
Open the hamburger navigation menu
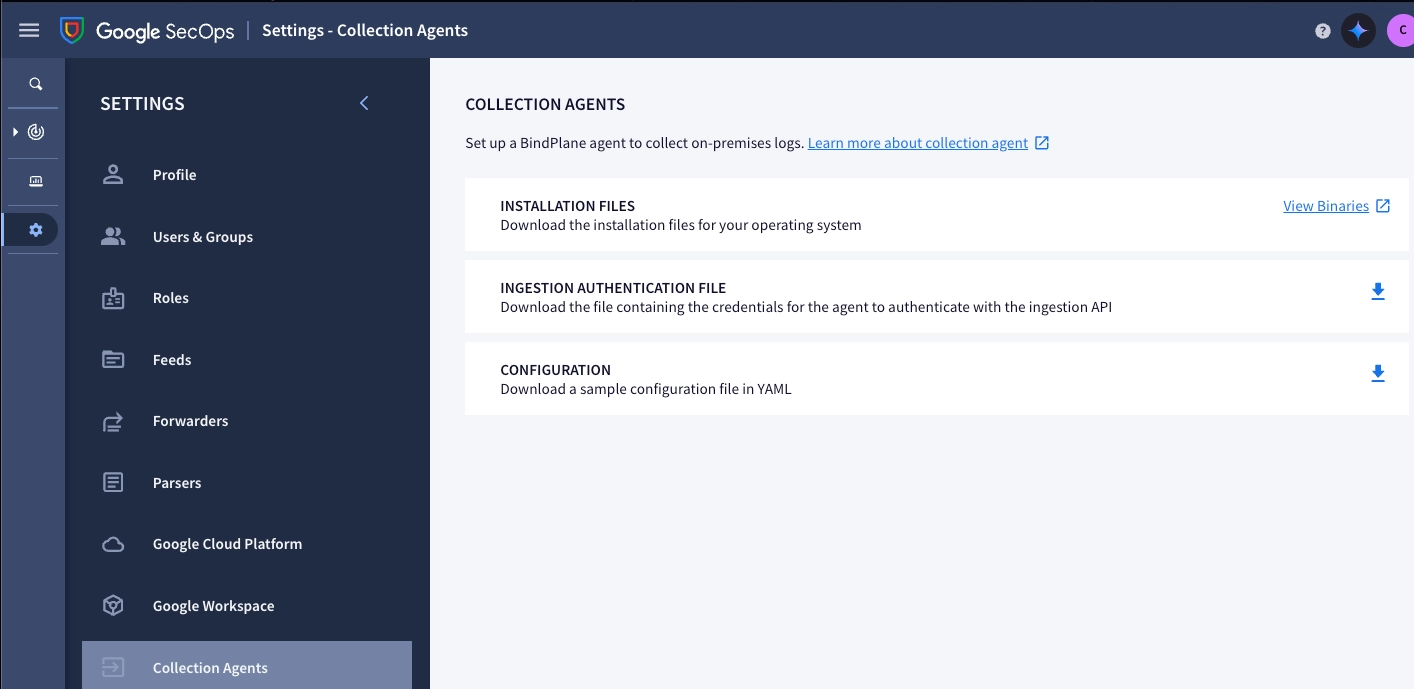[x=28, y=29]
